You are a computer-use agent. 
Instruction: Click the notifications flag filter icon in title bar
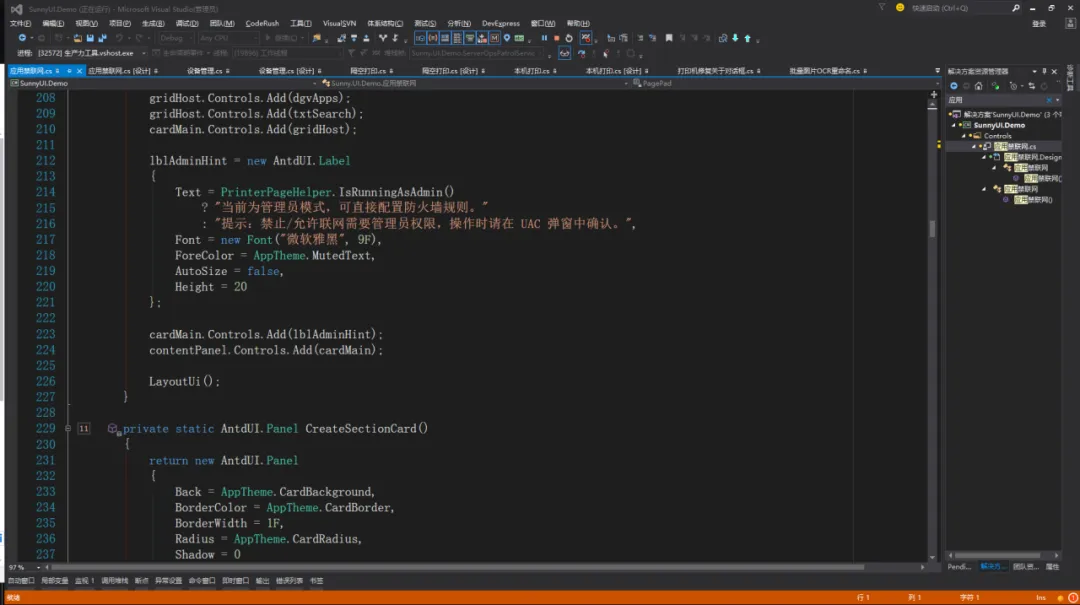pyautogui.click(x=882, y=8)
